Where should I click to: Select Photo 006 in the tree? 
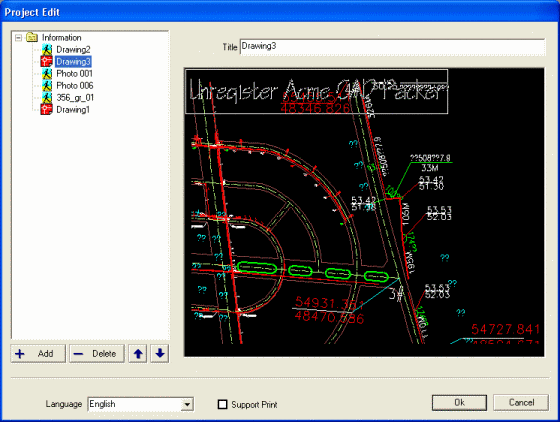tap(75, 86)
